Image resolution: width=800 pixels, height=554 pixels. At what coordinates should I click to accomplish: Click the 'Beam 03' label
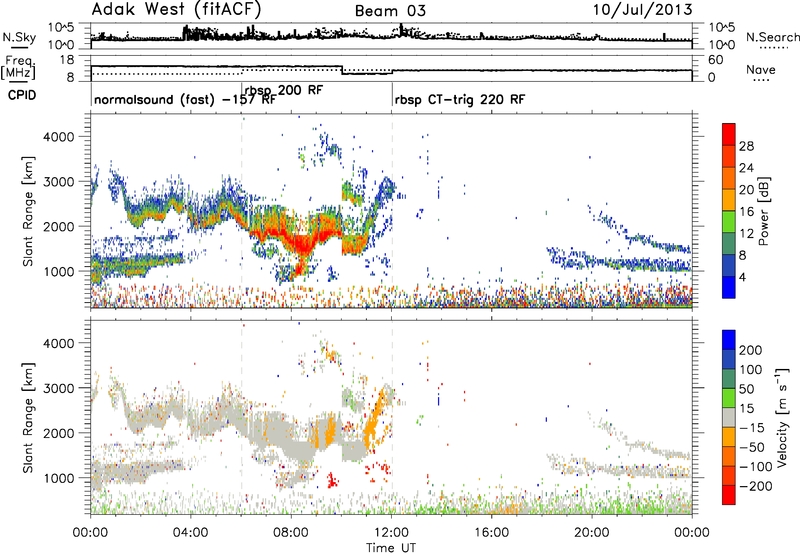[390, 11]
